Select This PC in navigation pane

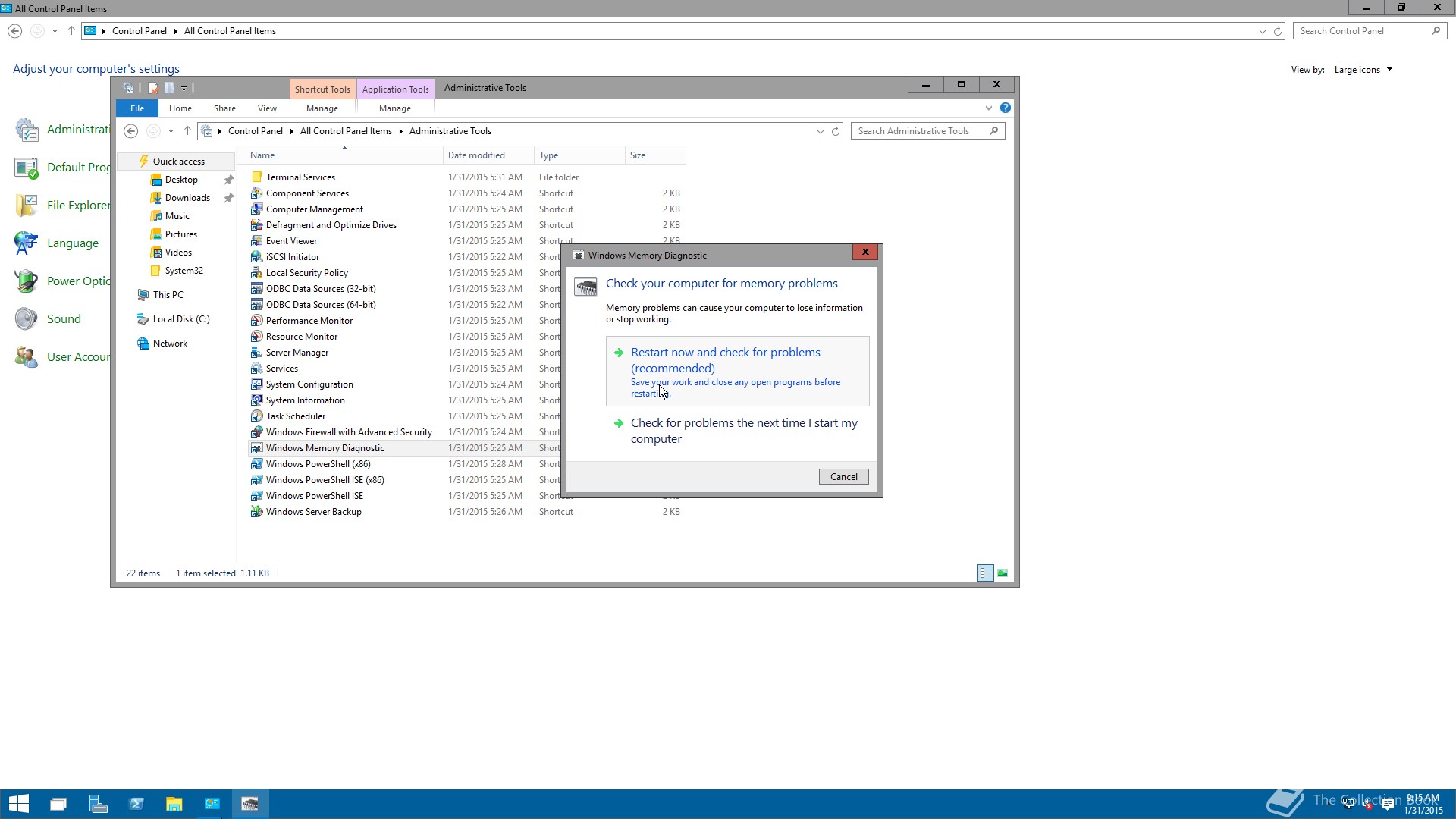[168, 295]
